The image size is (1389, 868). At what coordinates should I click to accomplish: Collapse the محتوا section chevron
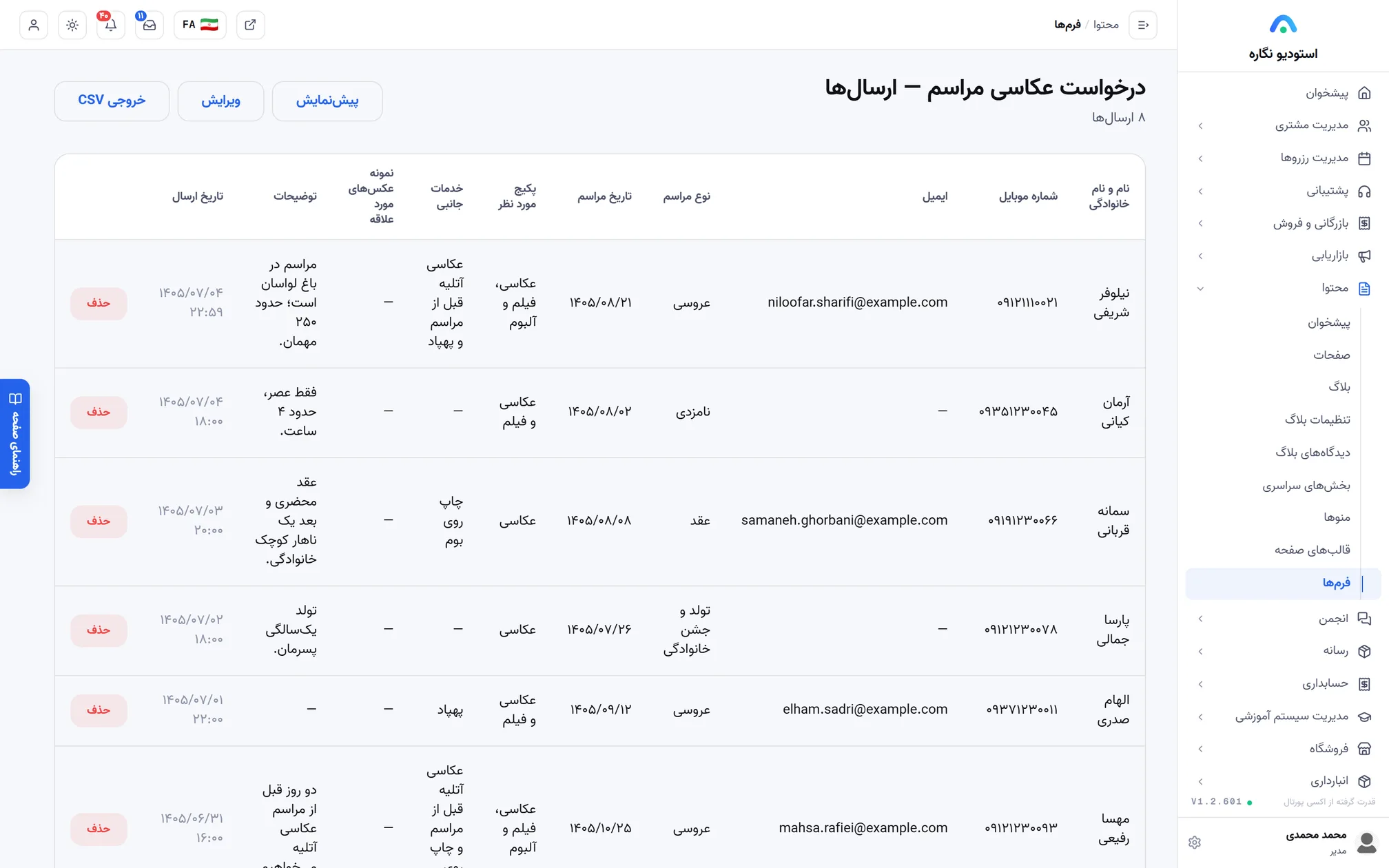[1200, 289]
